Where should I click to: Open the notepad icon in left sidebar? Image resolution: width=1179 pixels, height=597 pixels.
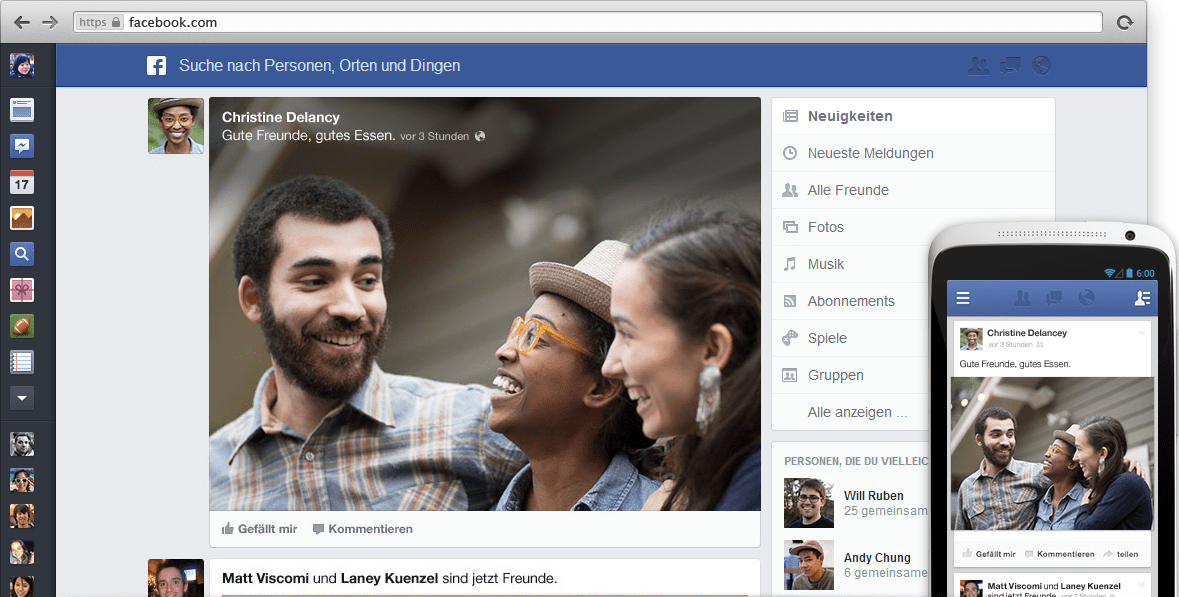(x=22, y=362)
